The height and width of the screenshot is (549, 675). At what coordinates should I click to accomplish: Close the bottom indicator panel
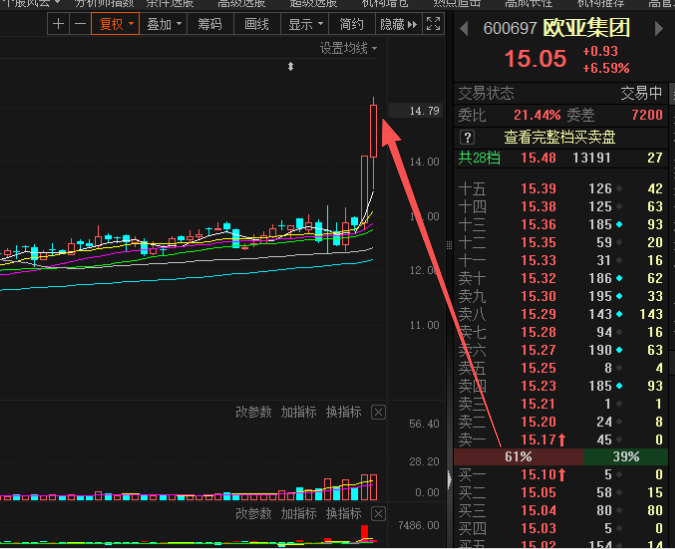[378, 514]
